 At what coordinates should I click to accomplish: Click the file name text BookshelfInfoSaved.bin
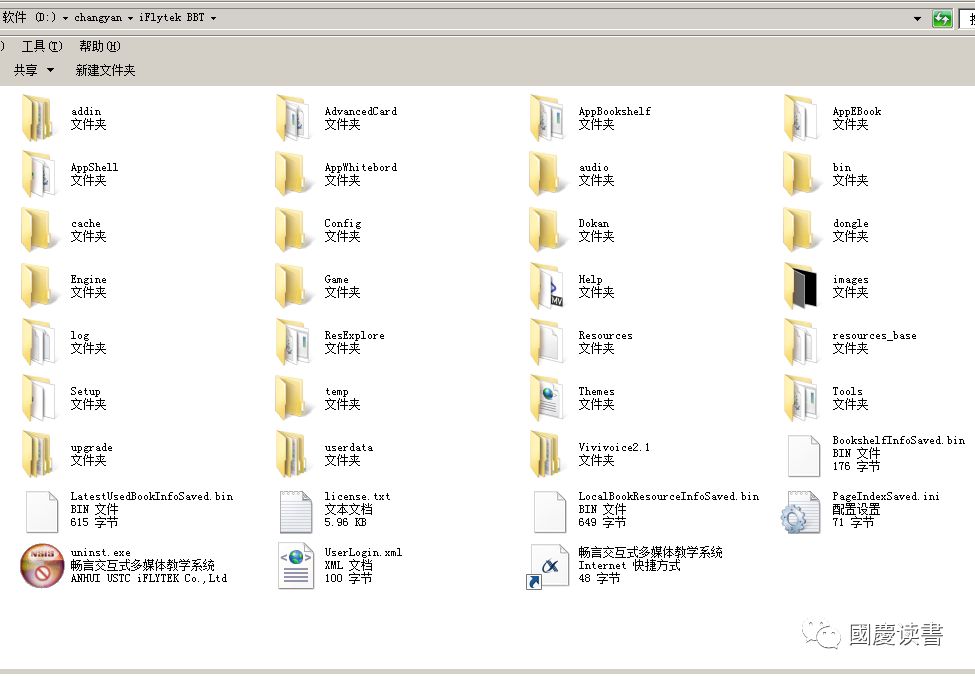899,440
